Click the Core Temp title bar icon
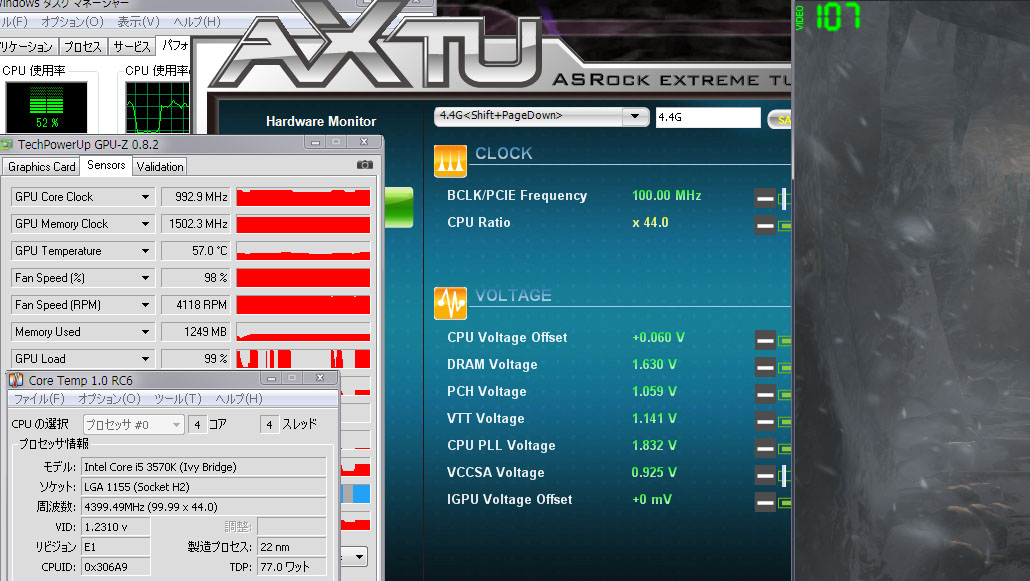 [16, 380]
